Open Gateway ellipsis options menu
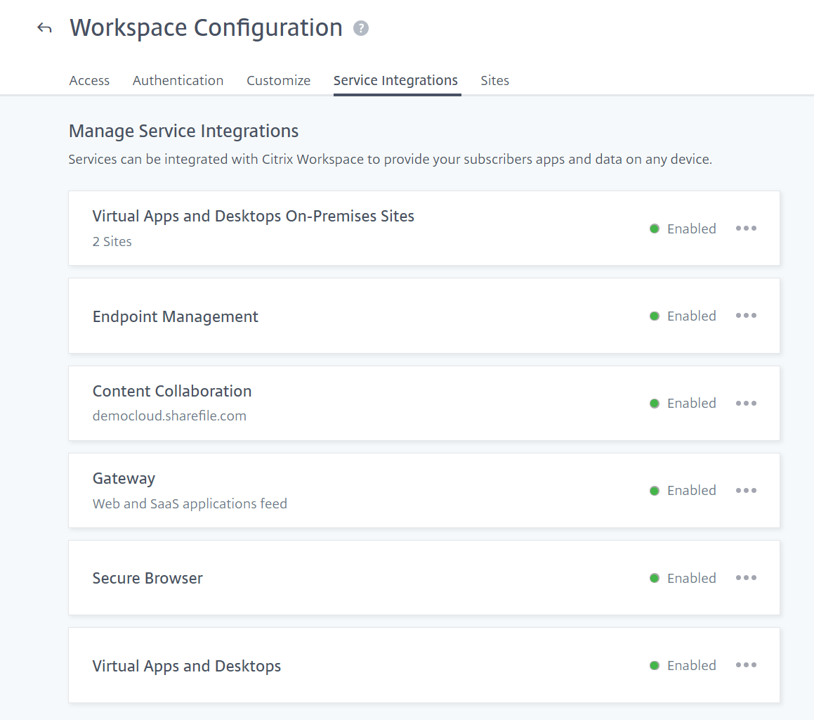 pos(746,491)
